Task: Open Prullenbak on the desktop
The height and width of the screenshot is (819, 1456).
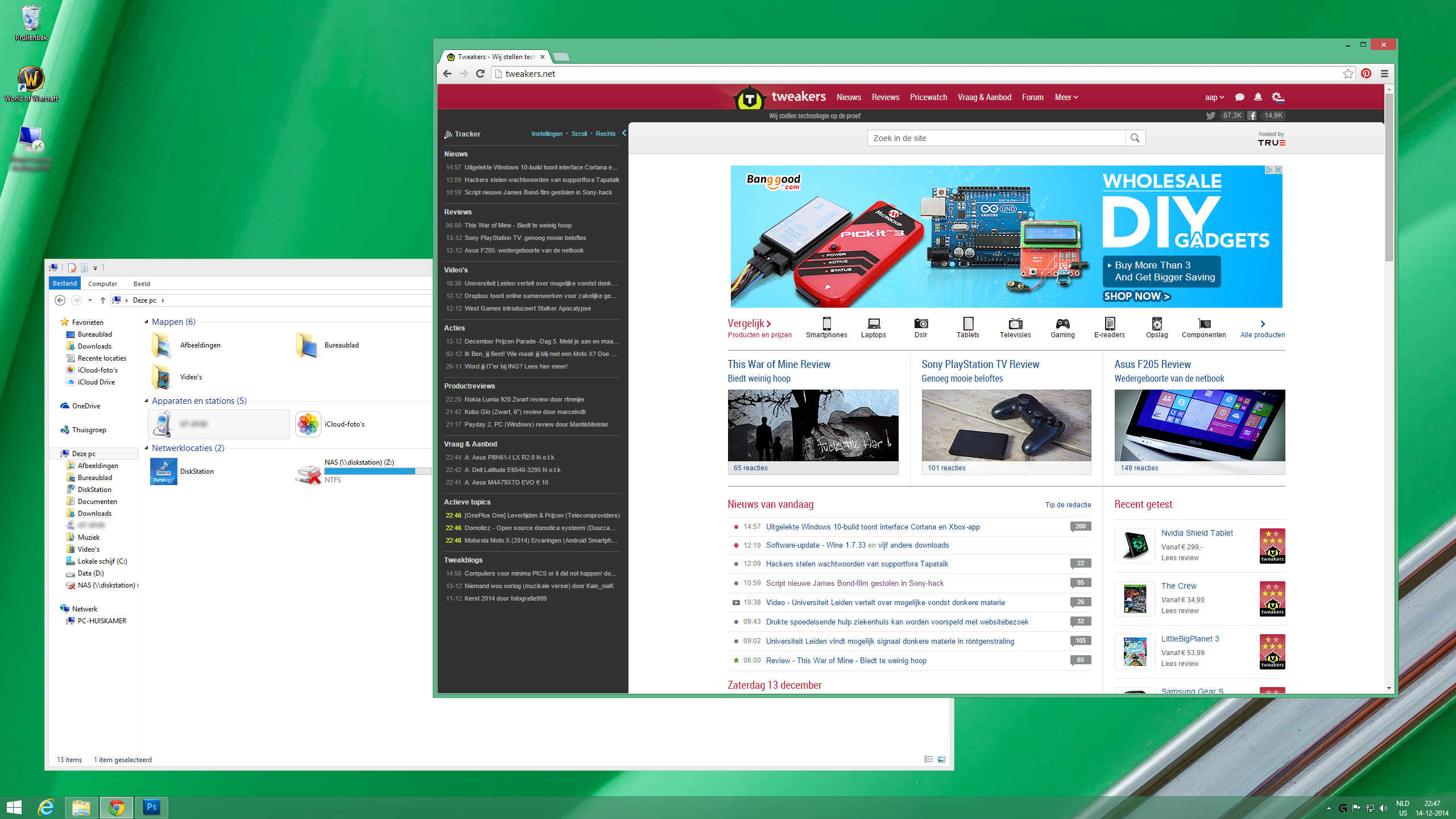Action: [x=31, y=23]
